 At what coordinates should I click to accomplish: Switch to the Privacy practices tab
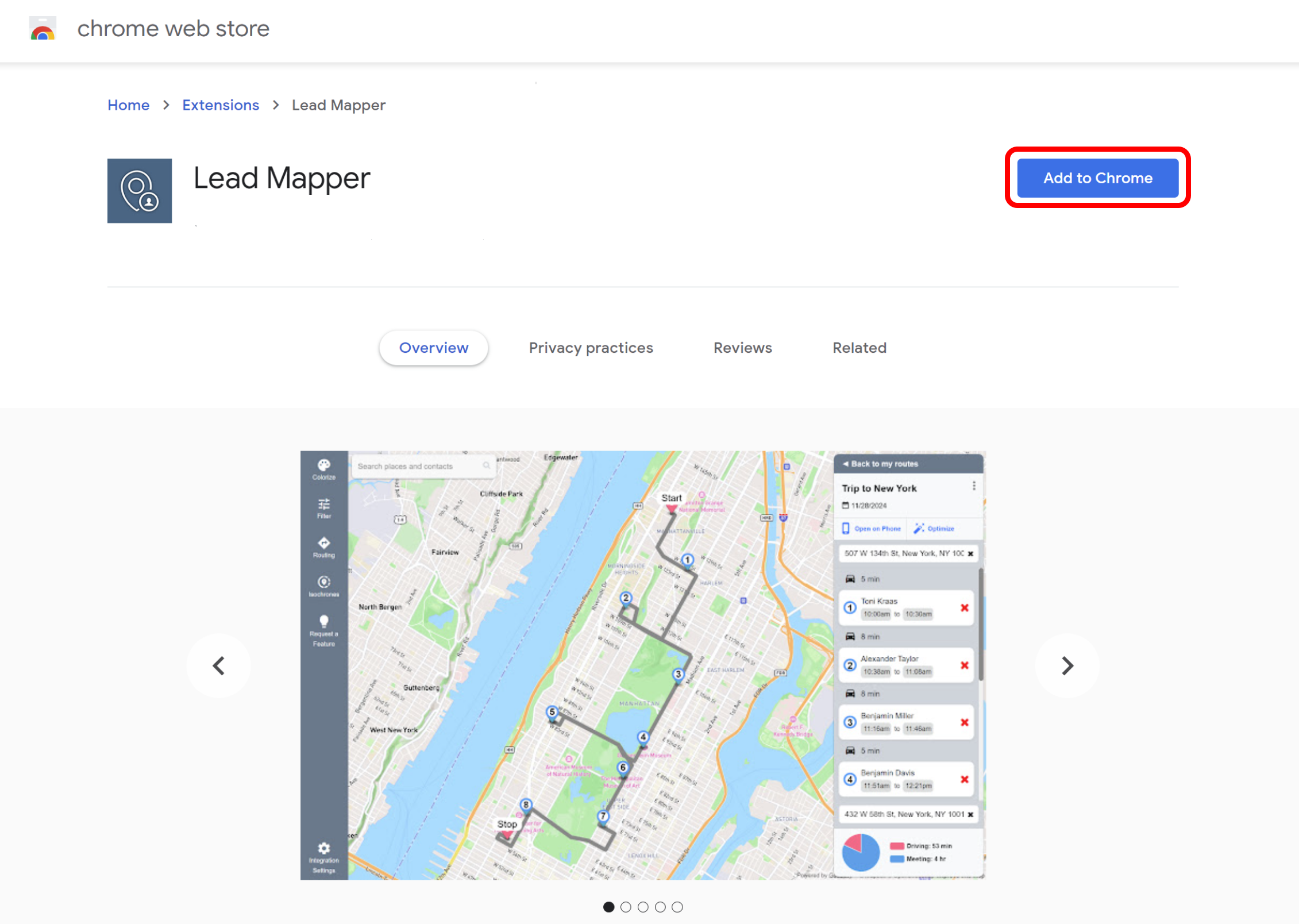591,348
